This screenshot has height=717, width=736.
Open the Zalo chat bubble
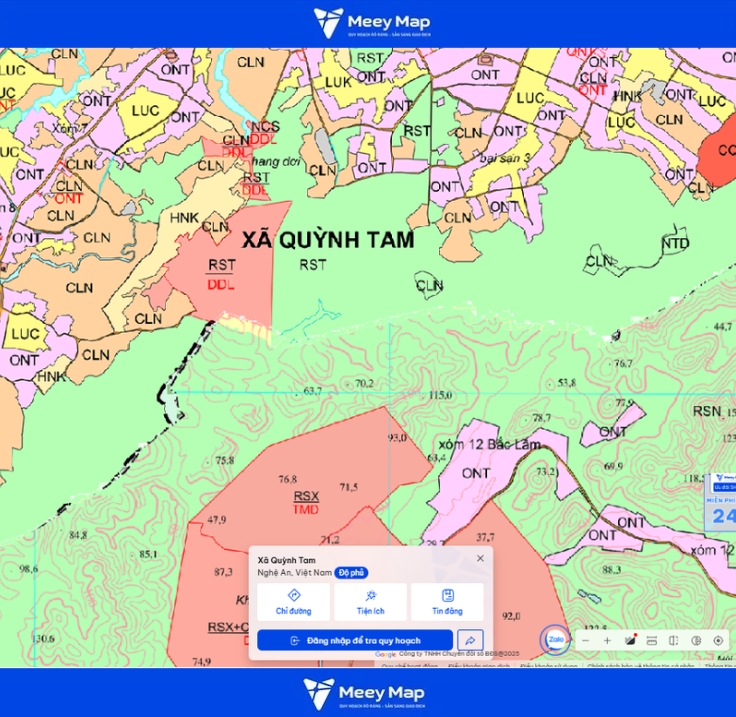pyautogui.click(x=555, y=640)
